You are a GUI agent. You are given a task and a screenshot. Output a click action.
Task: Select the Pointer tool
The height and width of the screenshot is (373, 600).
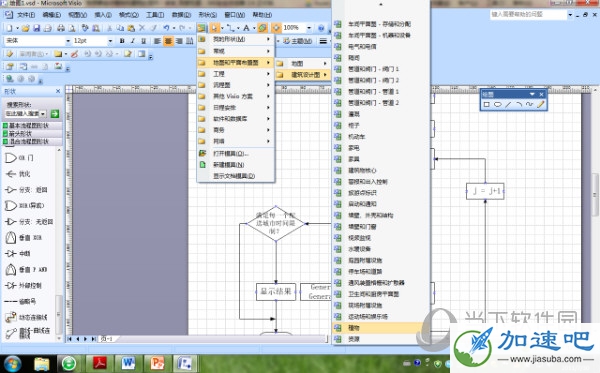pos(214,28)
